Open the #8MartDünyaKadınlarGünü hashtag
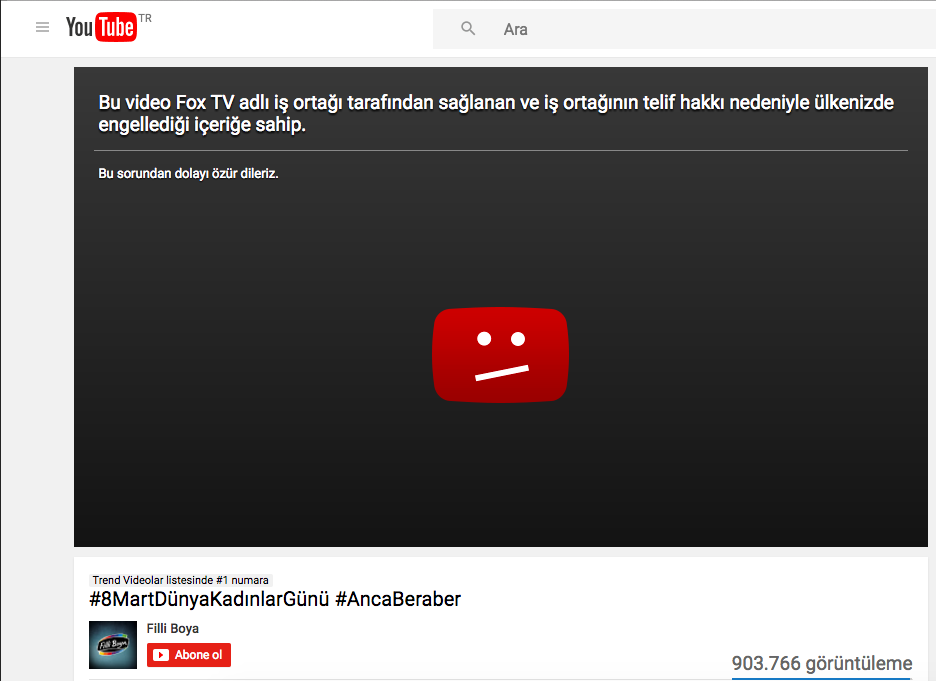936x681 pixels. pos(209,599)
